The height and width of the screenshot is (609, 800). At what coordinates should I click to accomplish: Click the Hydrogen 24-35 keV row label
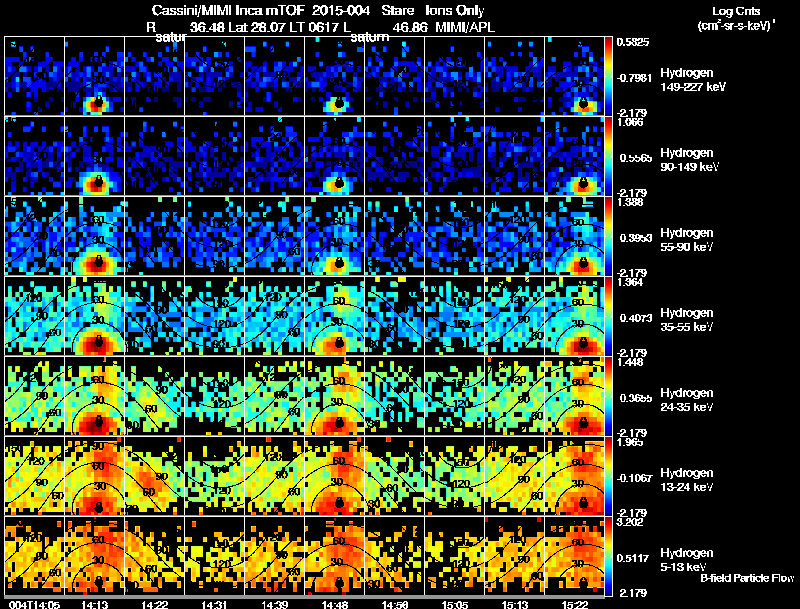pyautogui.click(x=687, y=400)
